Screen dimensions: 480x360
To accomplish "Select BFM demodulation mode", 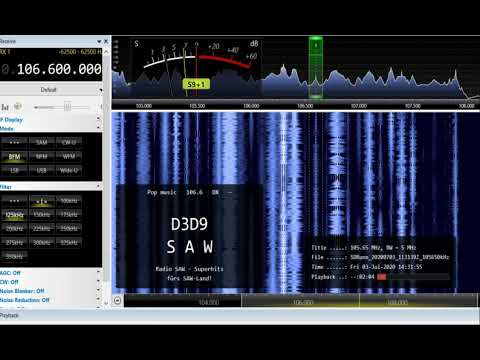I will point(14,156).
